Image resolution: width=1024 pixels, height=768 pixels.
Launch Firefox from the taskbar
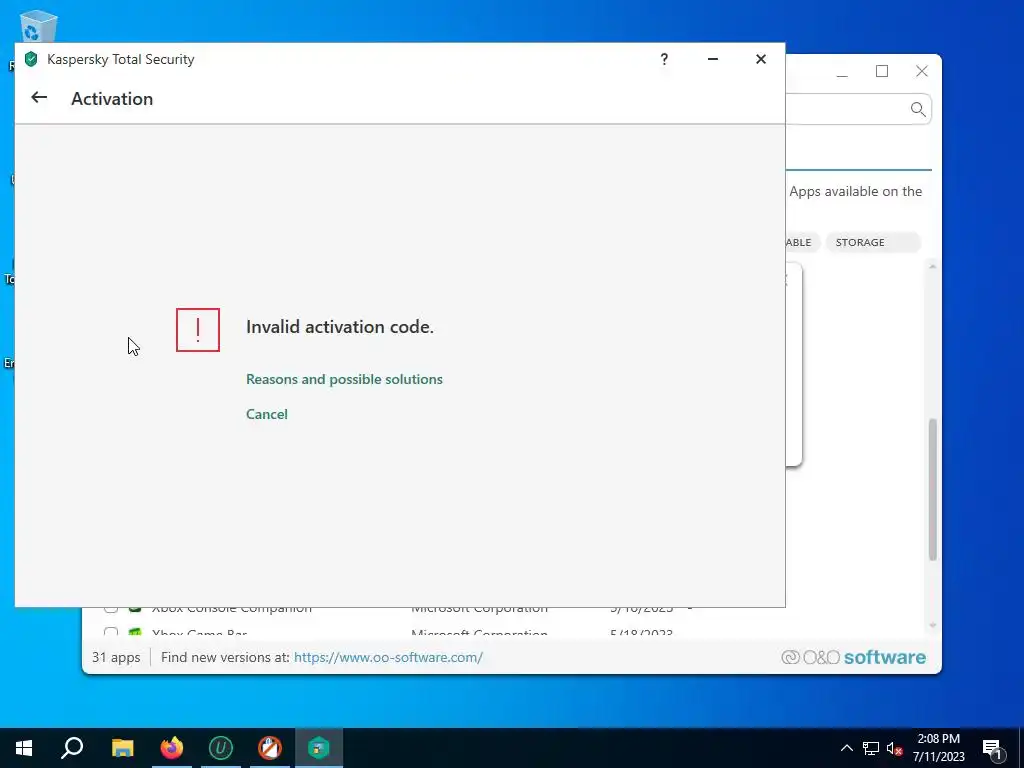(x=172, y=748)
